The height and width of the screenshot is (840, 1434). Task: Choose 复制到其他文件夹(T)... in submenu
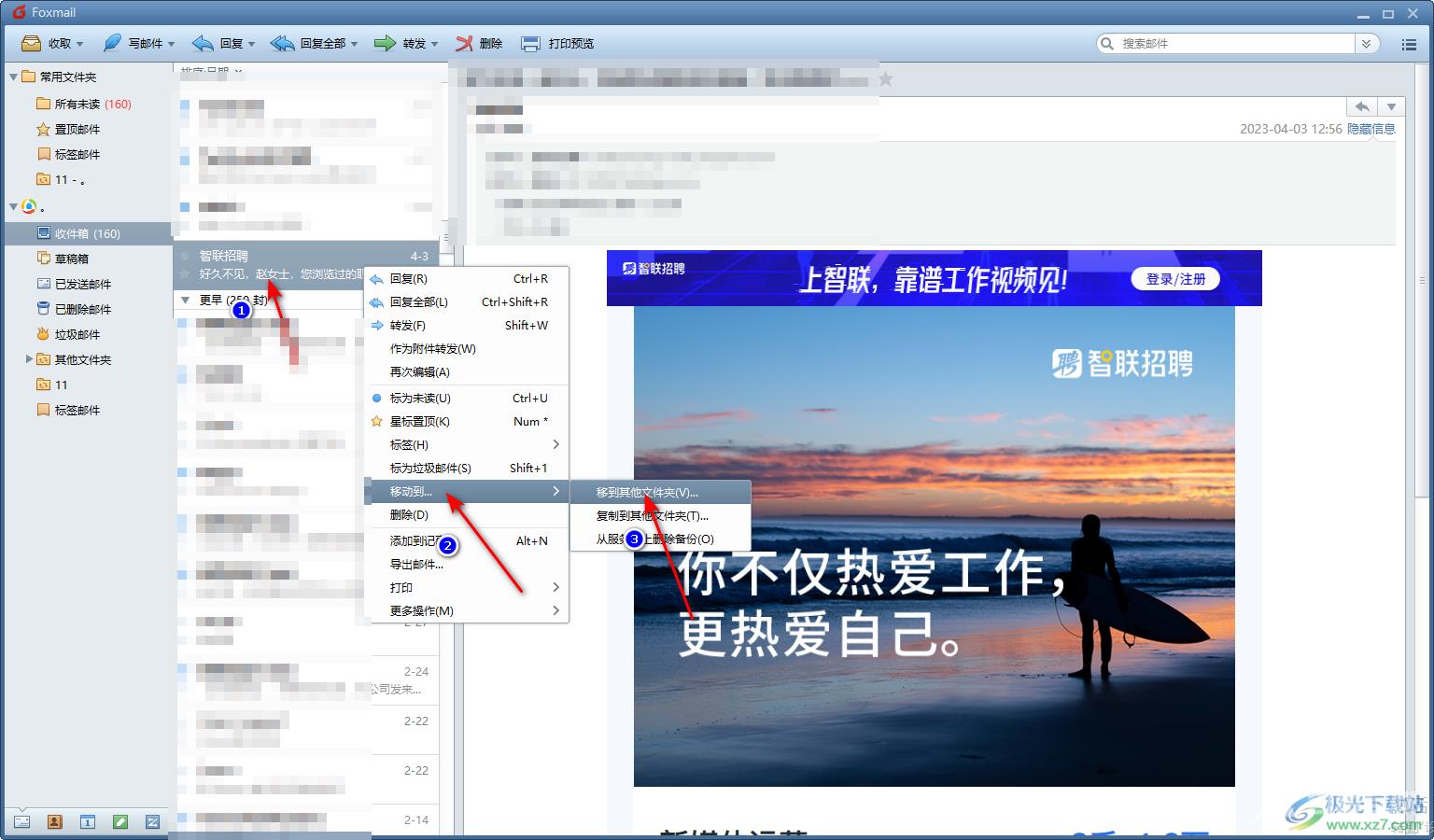pyautogui.click(x=660, y=515)
